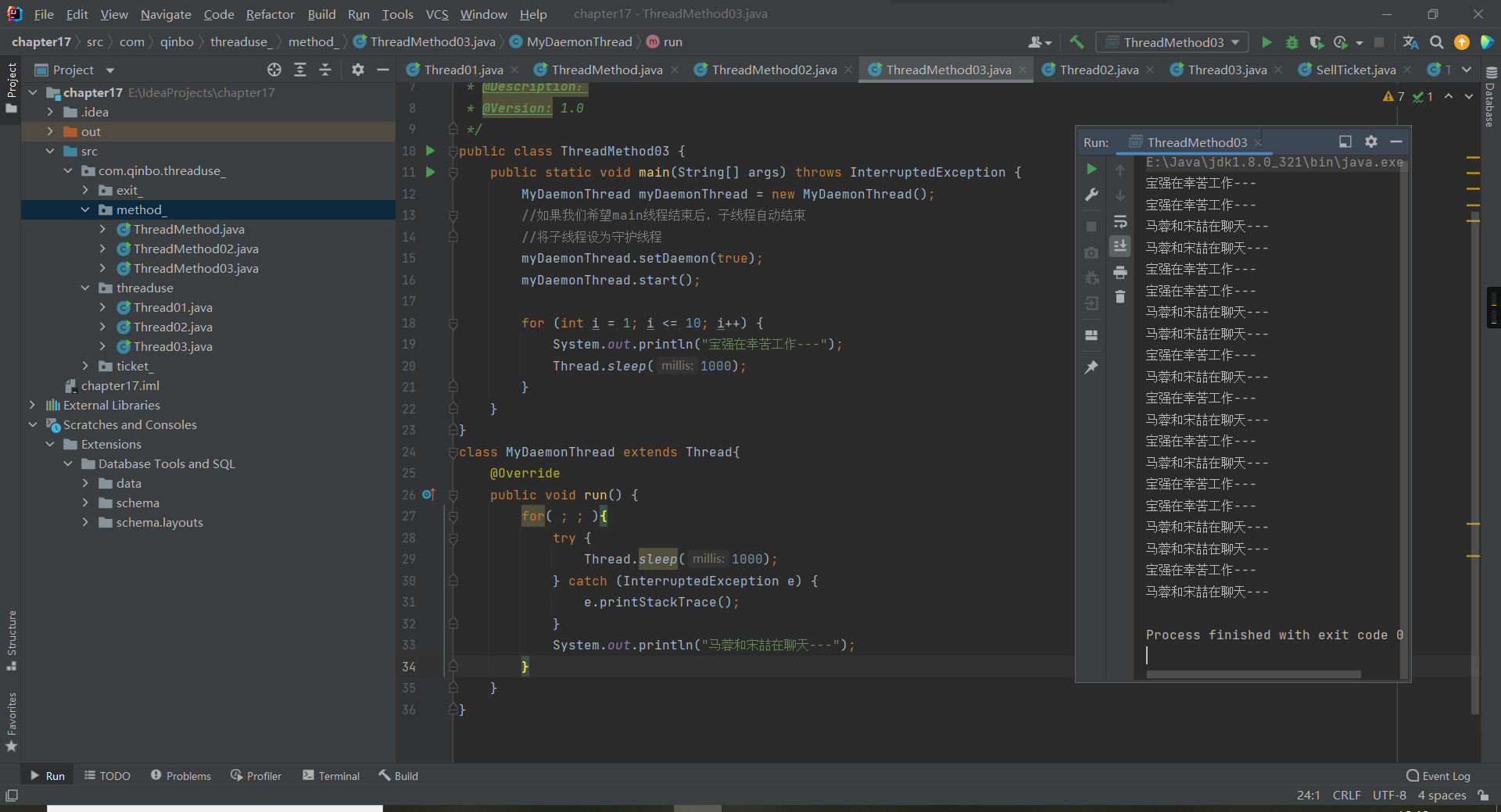The image size is (1501, 812).
Task: Open run configuration wrench icon in Run panel
Action: click(1091, 195)
